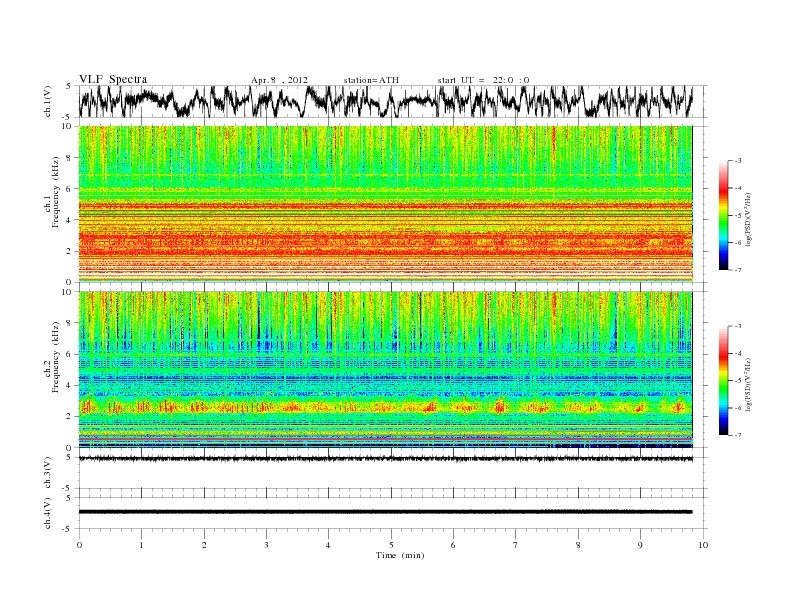This screenshot has width=792, height=612.
Task: Click the '-7' label of lower color scale
Action: click(x=738, y=435)
